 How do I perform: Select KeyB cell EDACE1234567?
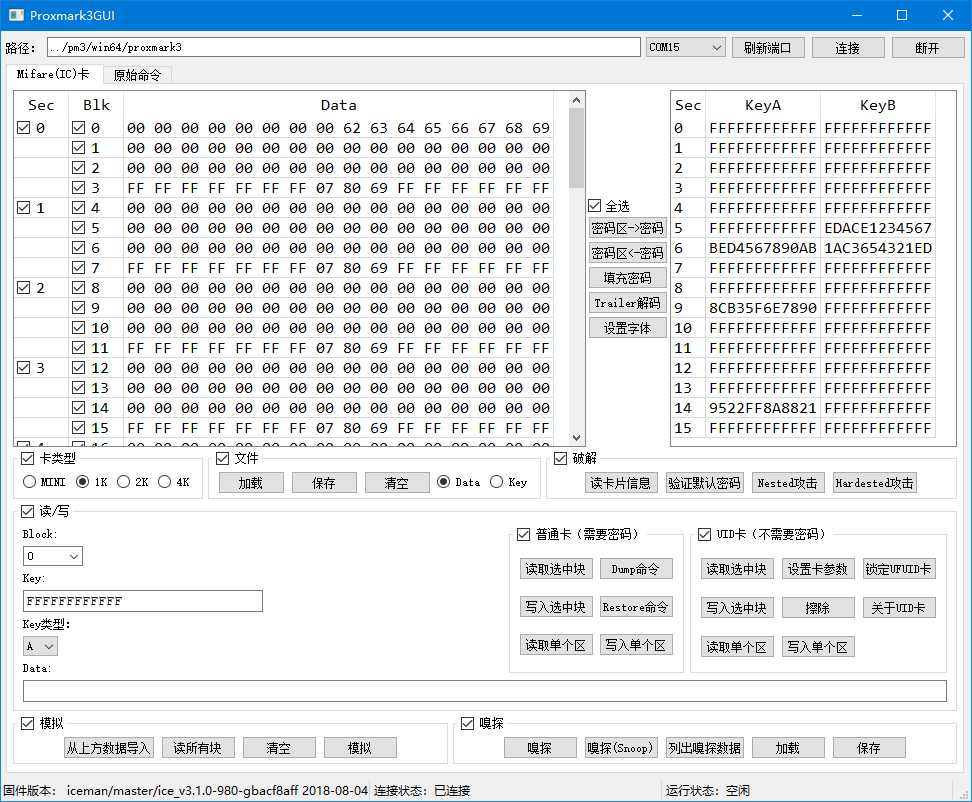878,228
